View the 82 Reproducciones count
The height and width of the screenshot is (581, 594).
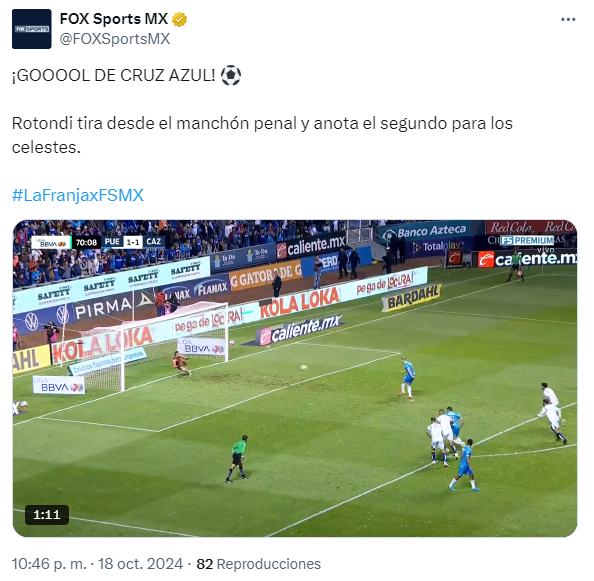click(258, 564)
